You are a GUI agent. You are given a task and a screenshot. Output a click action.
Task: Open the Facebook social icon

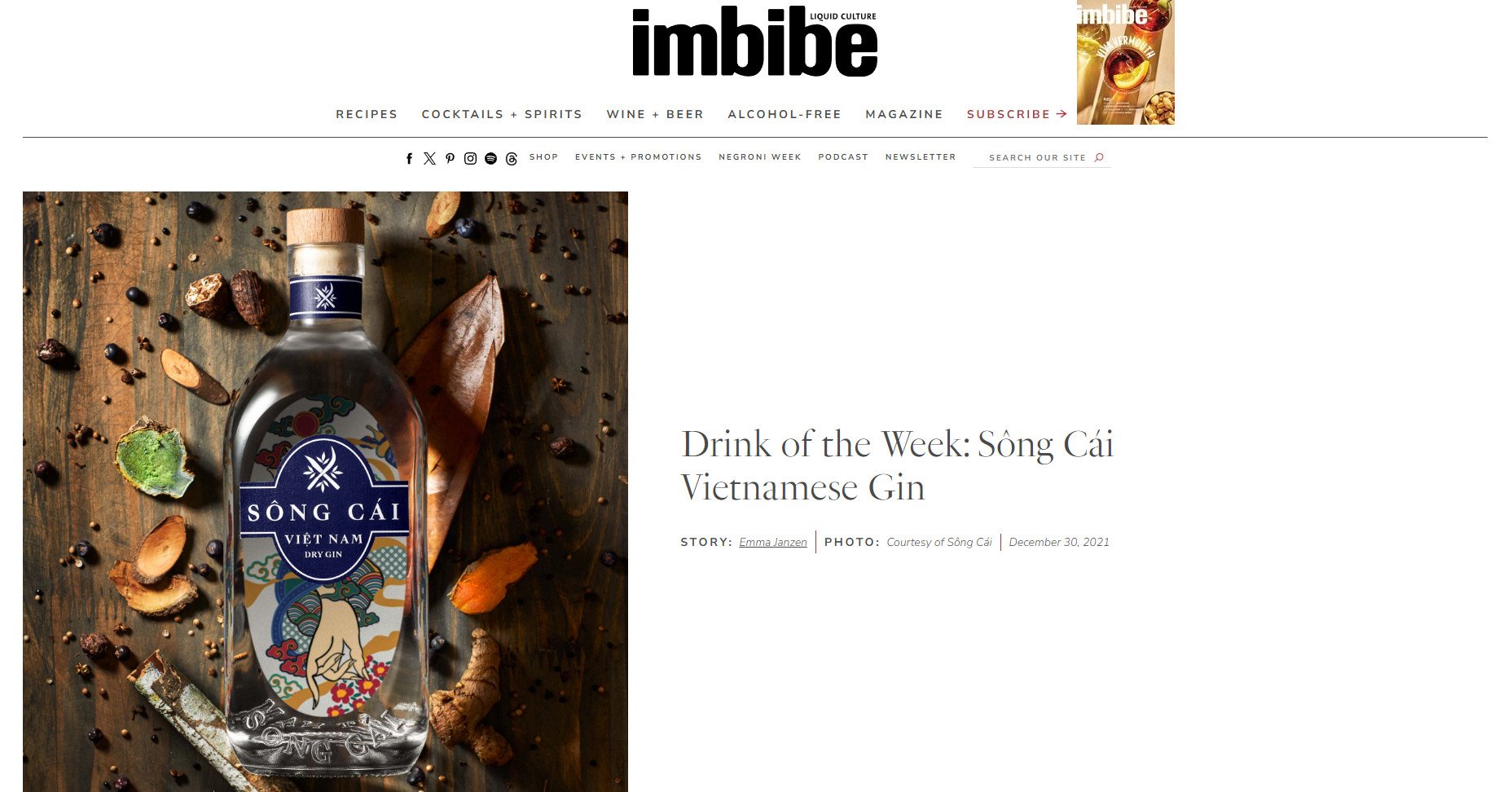[409, 158]
